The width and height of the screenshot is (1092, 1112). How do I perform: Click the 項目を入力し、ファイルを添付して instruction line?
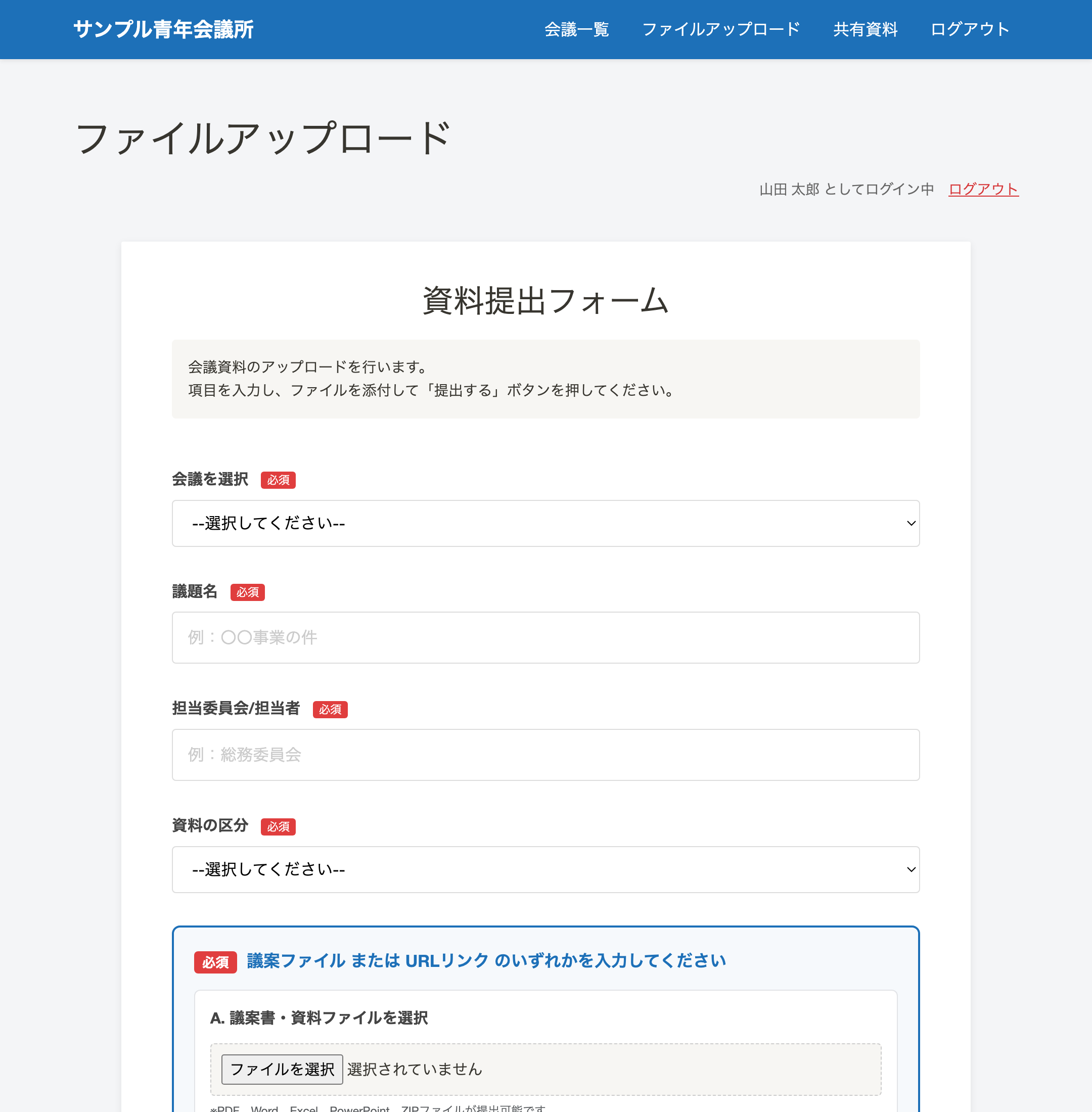click(x=432, y=391)
